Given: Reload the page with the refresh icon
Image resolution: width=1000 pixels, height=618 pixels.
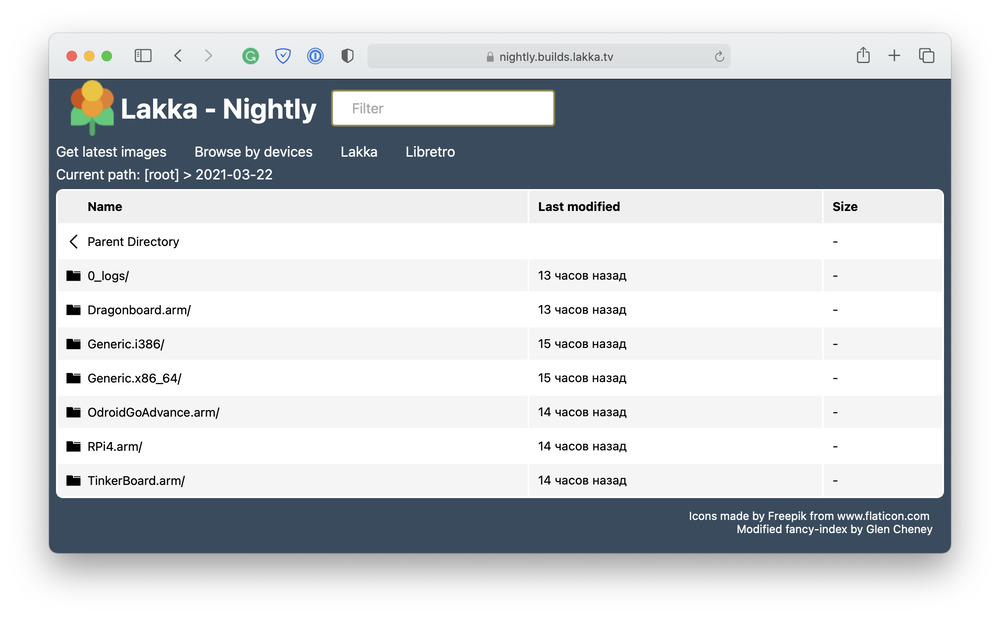Looking at the screenshot, I should [719, 57].
